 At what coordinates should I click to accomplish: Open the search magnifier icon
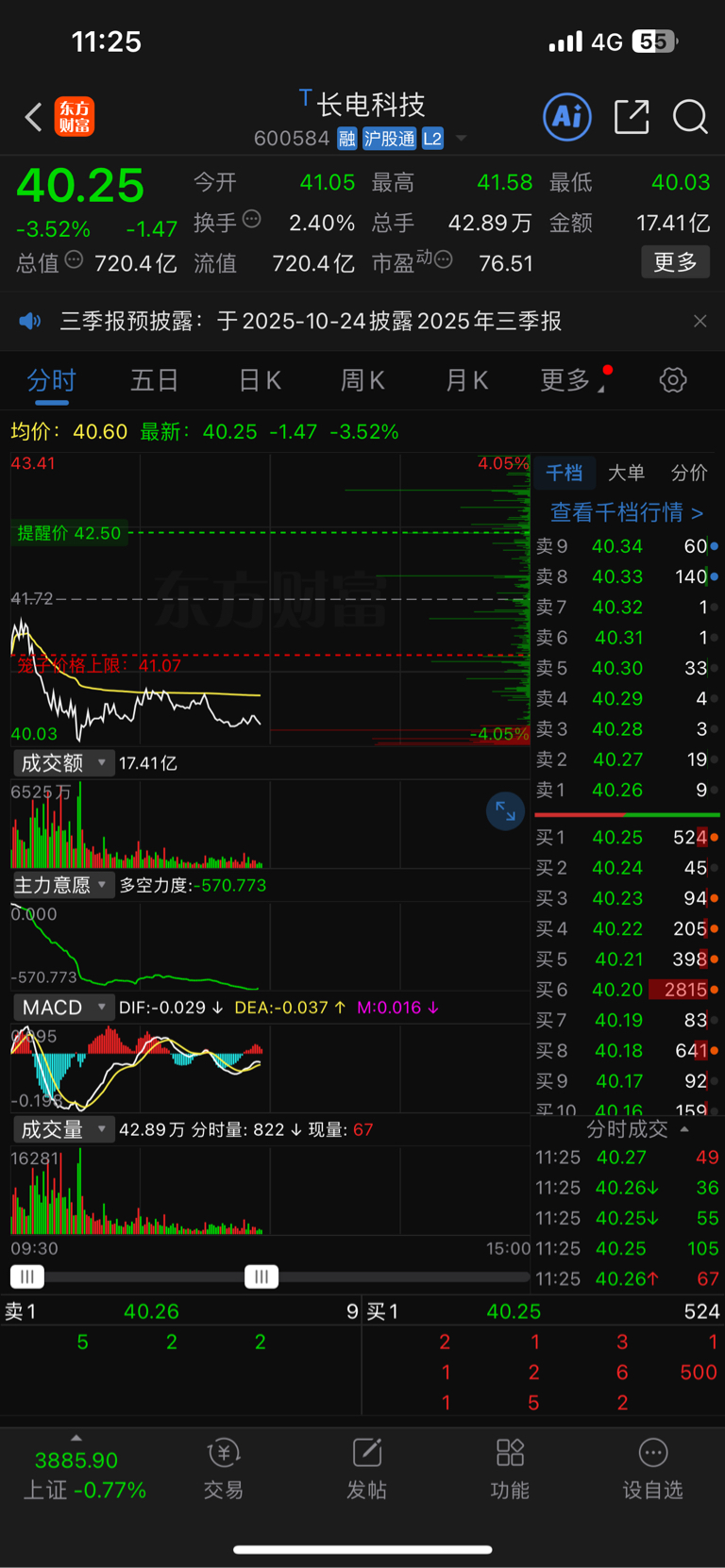pos(690,117)
